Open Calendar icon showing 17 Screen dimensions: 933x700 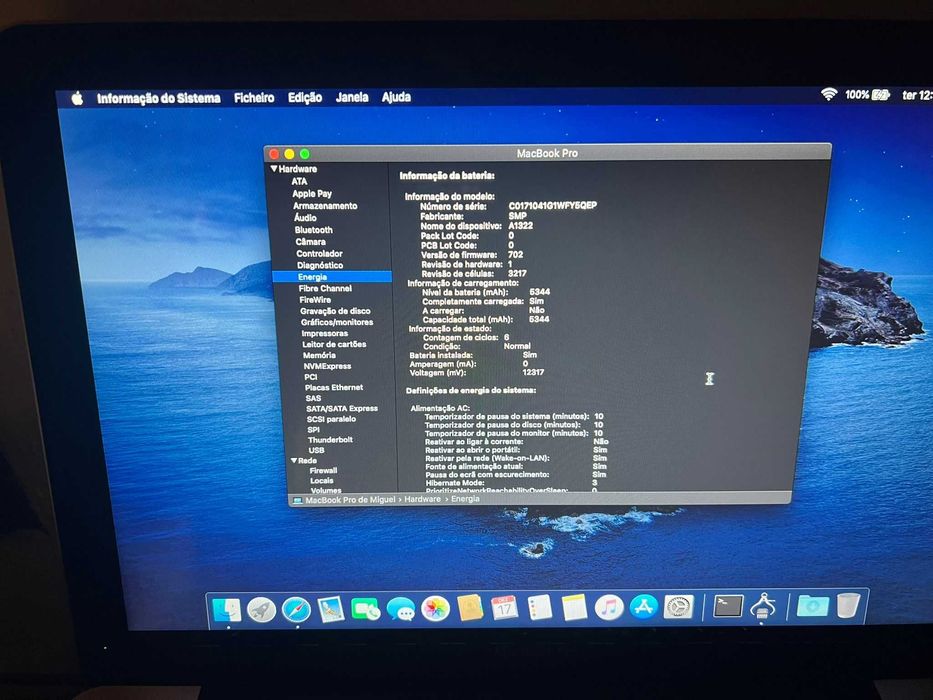505,608
